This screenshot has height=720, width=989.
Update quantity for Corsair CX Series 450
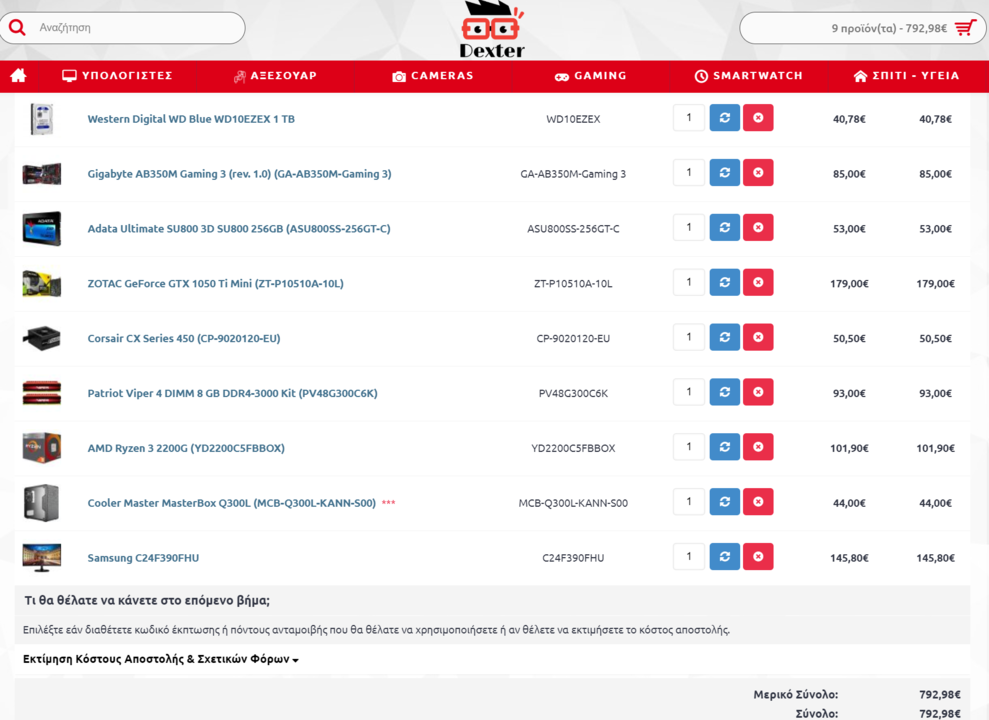[x=725, y=337]
